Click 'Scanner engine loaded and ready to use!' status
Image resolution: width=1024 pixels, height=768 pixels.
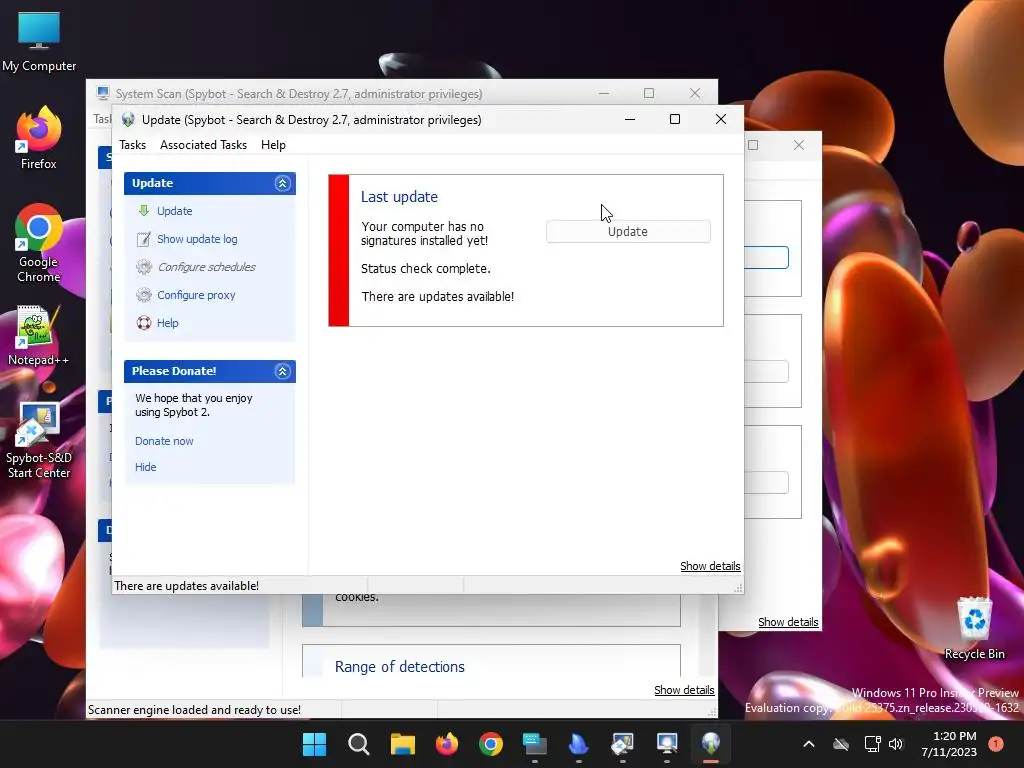194,710
